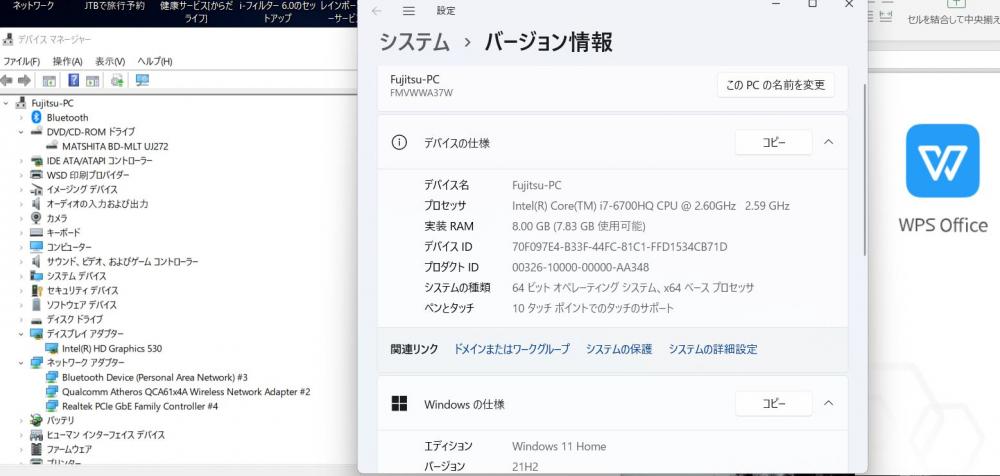Viewport: 1000px width, 476px height.
Task: Copy Windows specifications with コピー button
Action: [774, 403]
